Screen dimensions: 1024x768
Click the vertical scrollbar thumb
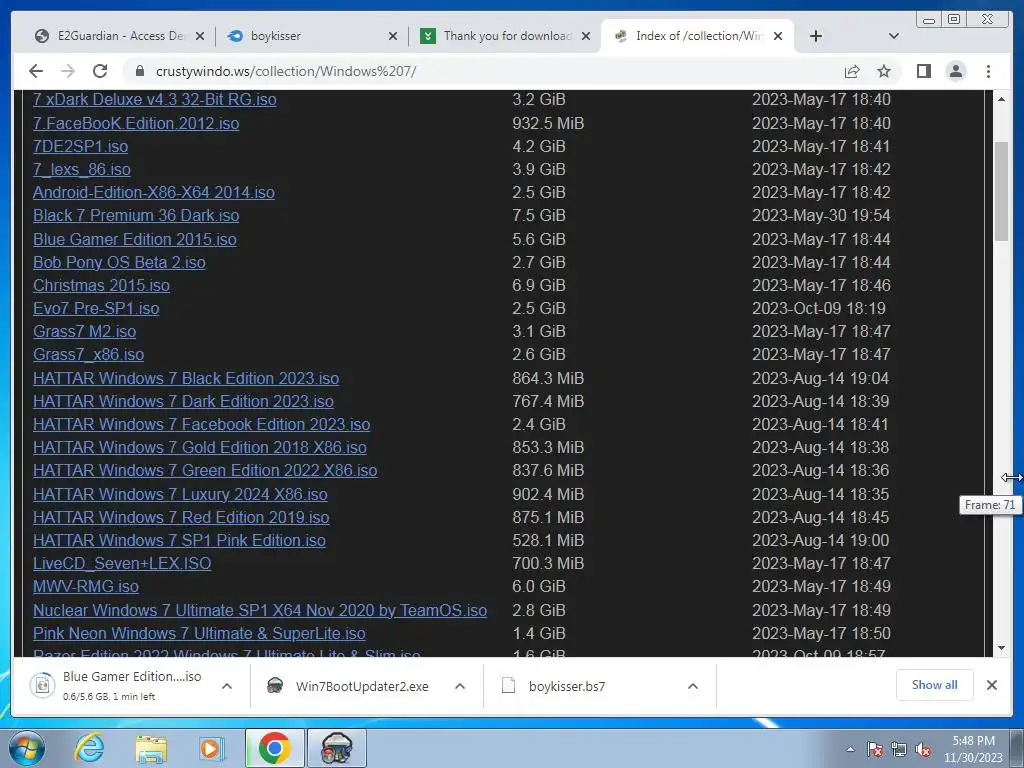[x=1001, y=191]
